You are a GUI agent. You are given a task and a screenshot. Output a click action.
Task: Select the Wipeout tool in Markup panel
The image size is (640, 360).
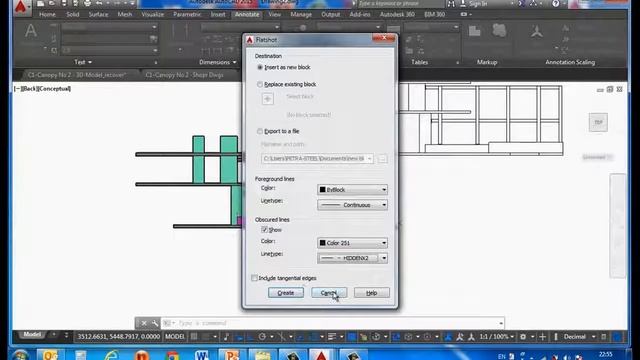pos(474,31)
